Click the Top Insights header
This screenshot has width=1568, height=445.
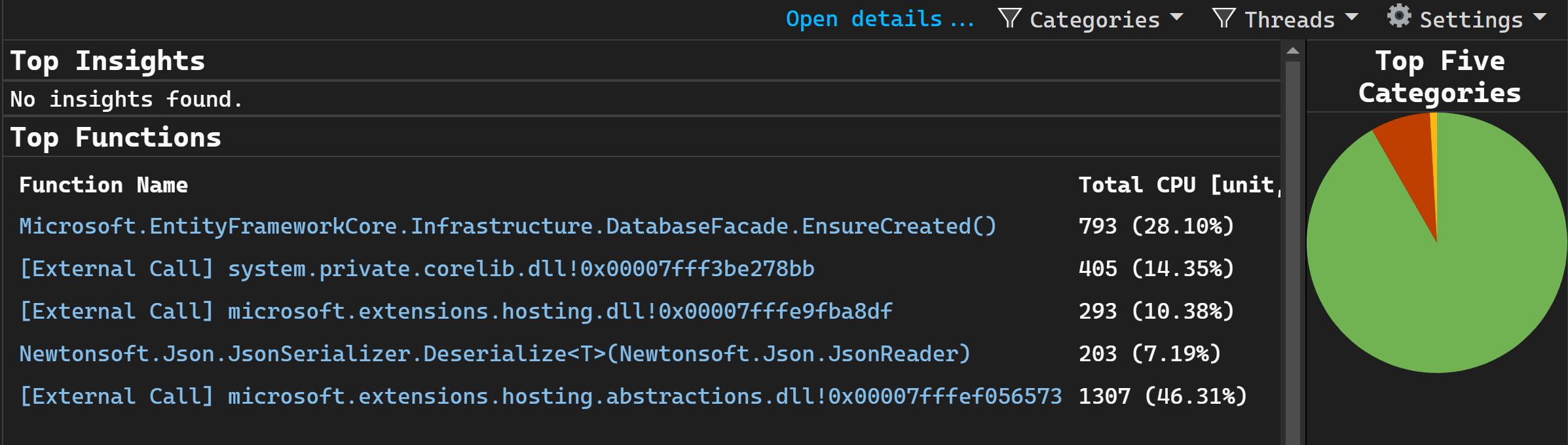[x=107, y=60]
